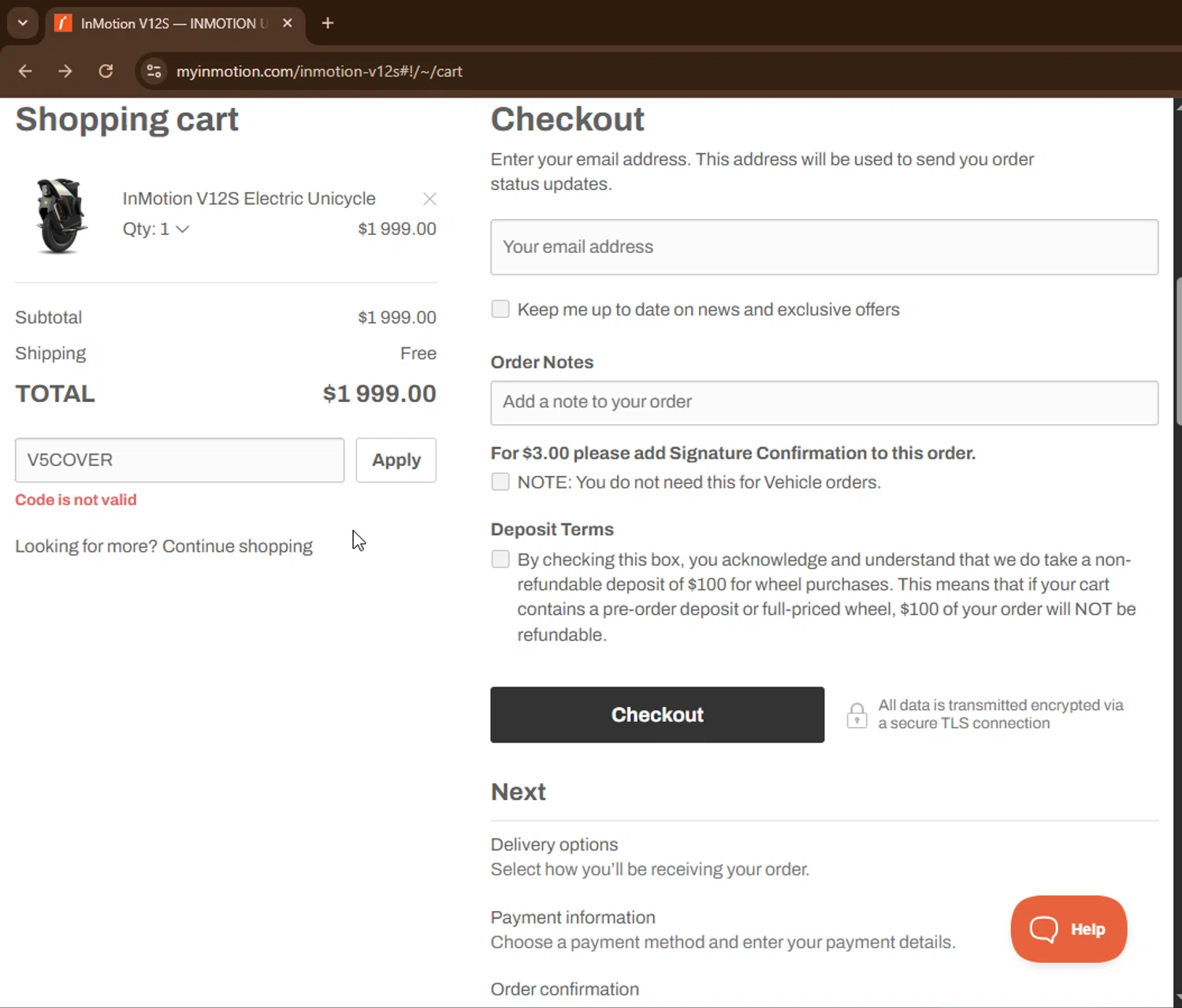Open the Qty: 1 quantity dropdown
Screen dimensions: 1182x1008
(x=156, y=229)
